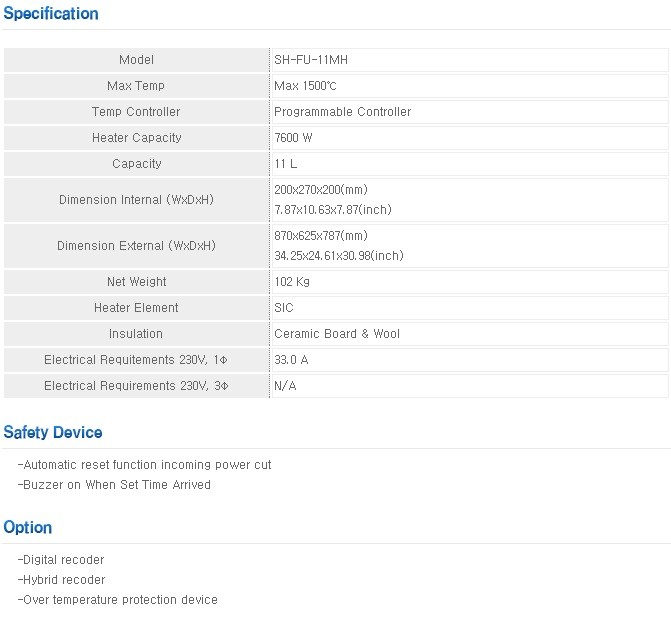Select the Dimension Internal (WxDxH) label
The image size is (671, 620).
[x=136, y=200]
